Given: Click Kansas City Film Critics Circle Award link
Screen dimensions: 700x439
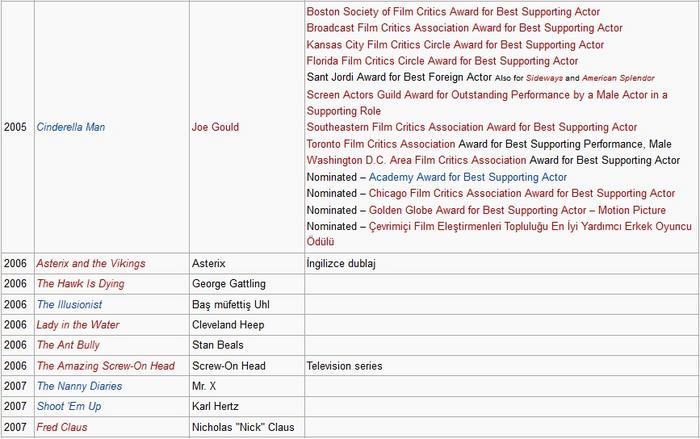Looking at the screenshot, I should pos(455,45).
